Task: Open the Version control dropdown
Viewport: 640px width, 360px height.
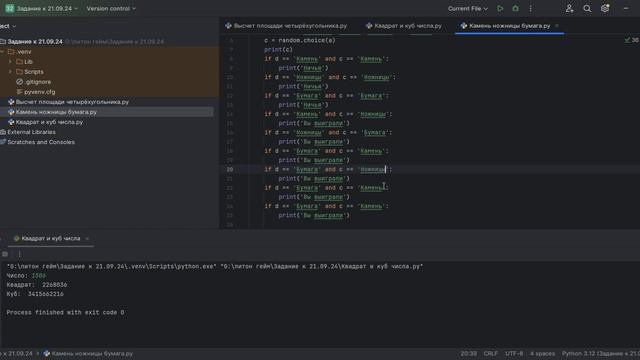Action: (111, 9)
